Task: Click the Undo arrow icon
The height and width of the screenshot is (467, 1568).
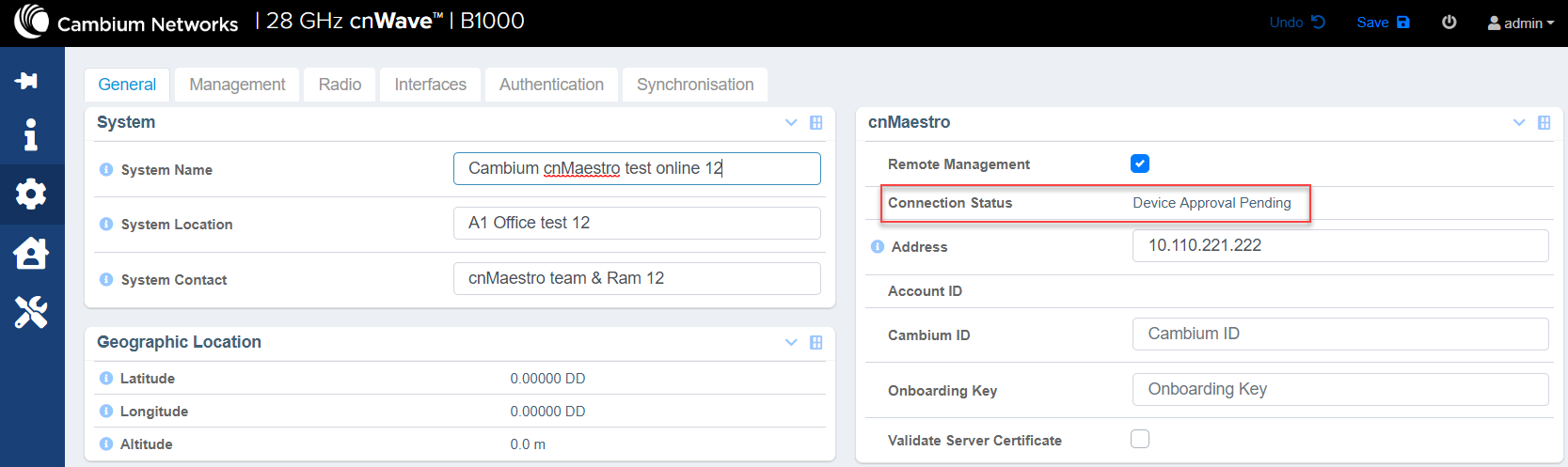Action: tap(1318, 23)
